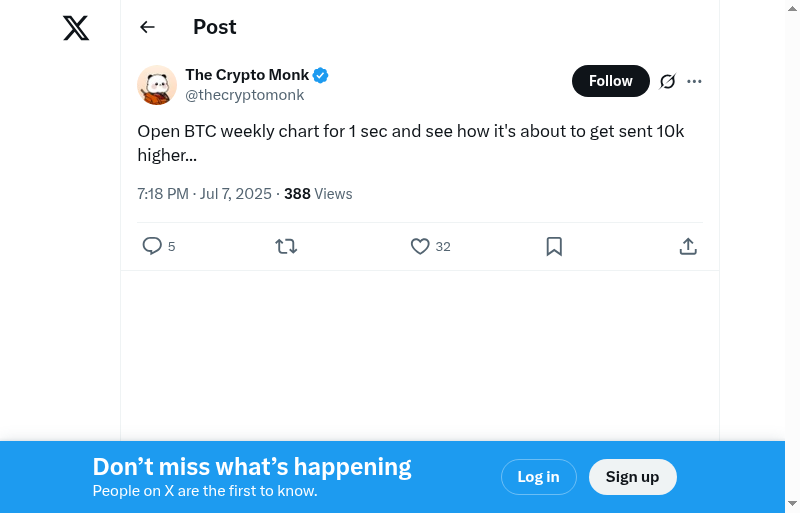Open The Crypto Monk's profile avatar
Screen dimensions: 800x513
pyautogui.click(x=157, y=85)
